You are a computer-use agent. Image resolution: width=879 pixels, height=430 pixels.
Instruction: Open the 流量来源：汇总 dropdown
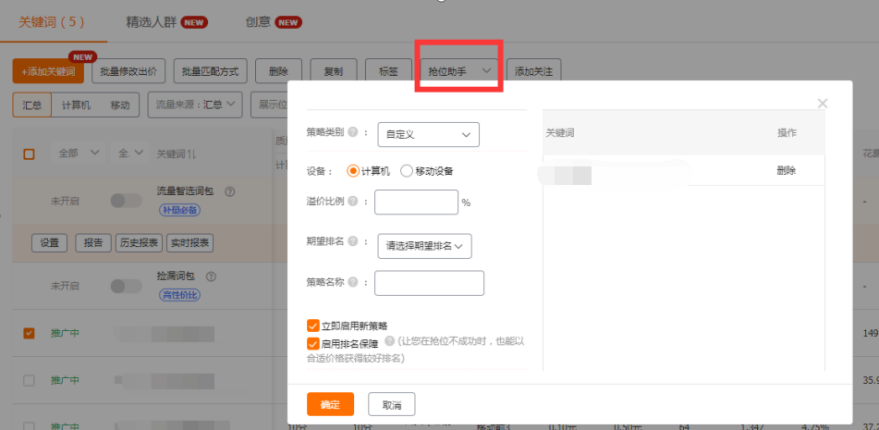click(x=195, y=105)
